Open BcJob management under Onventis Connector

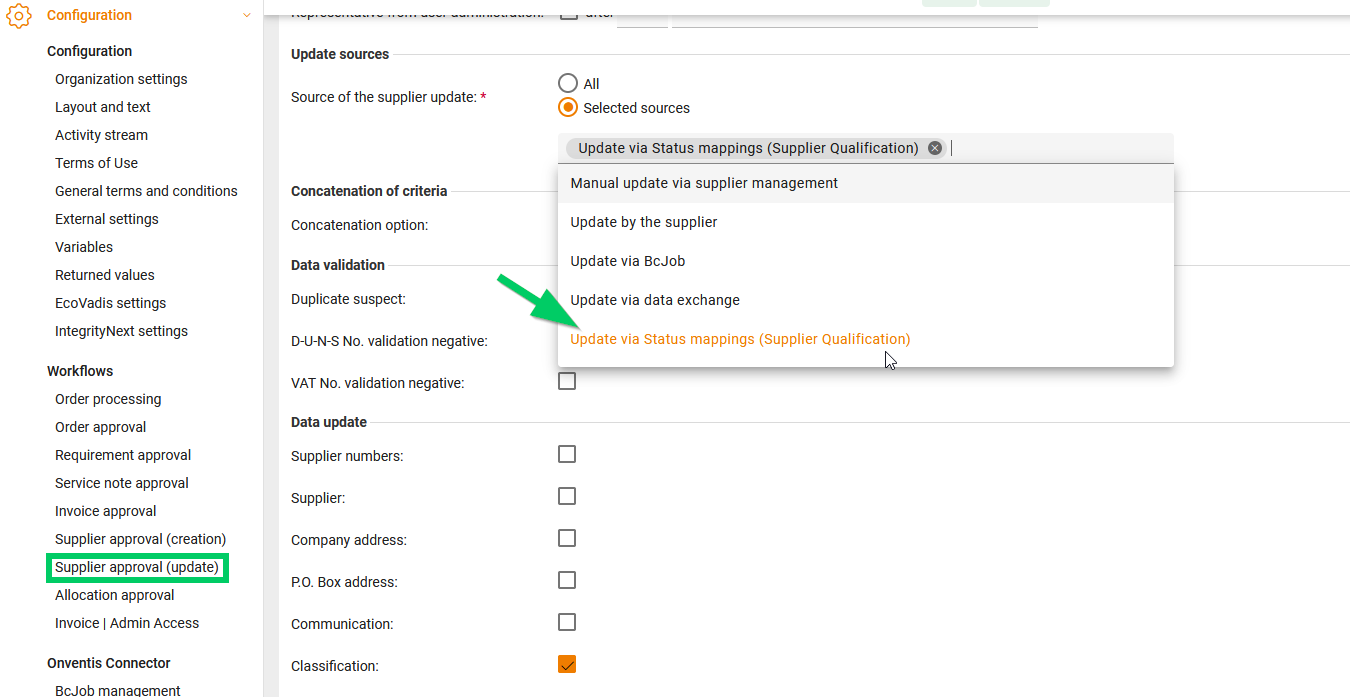click(118, 690)
